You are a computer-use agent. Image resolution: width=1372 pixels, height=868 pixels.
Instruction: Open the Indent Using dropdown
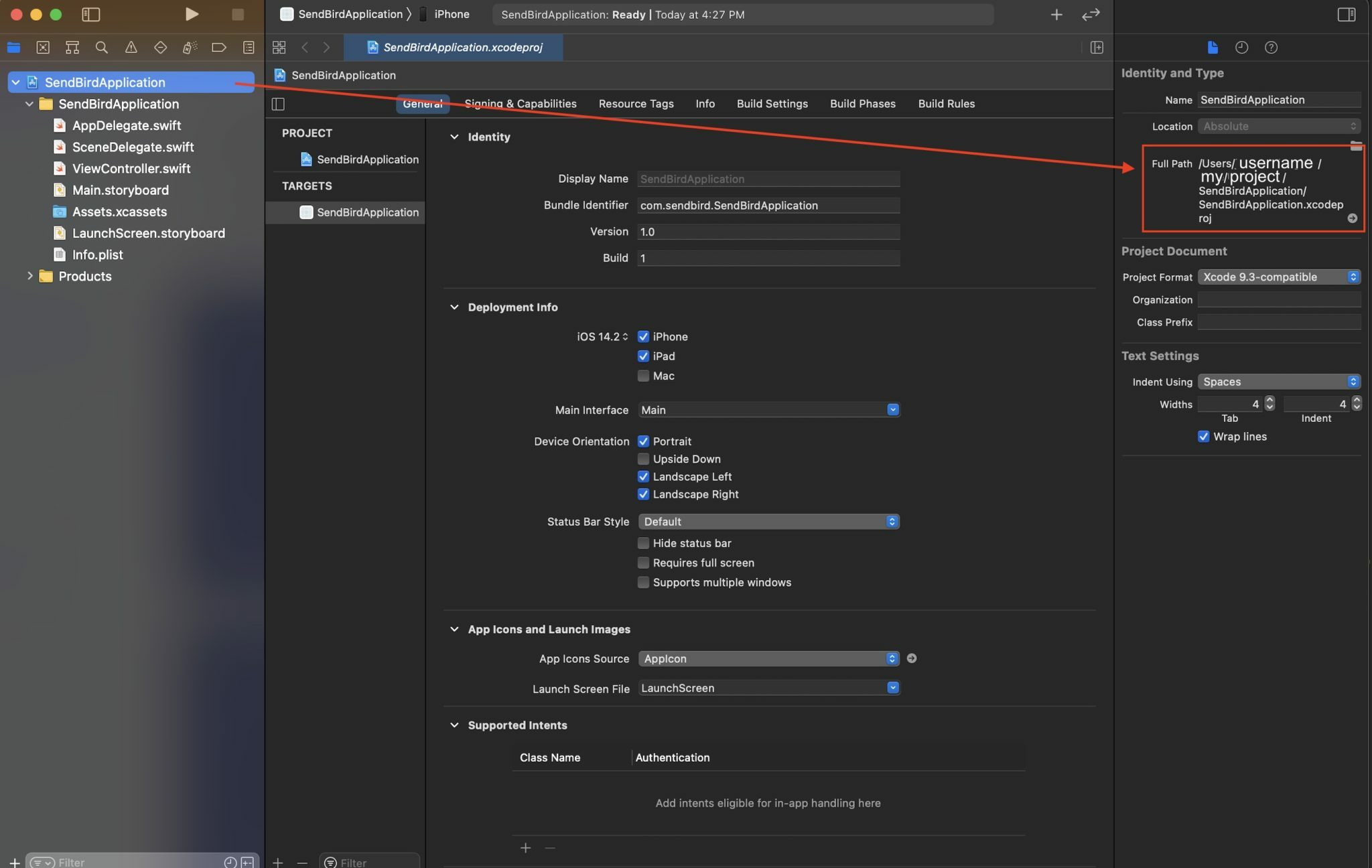[x=1279, y=382]
